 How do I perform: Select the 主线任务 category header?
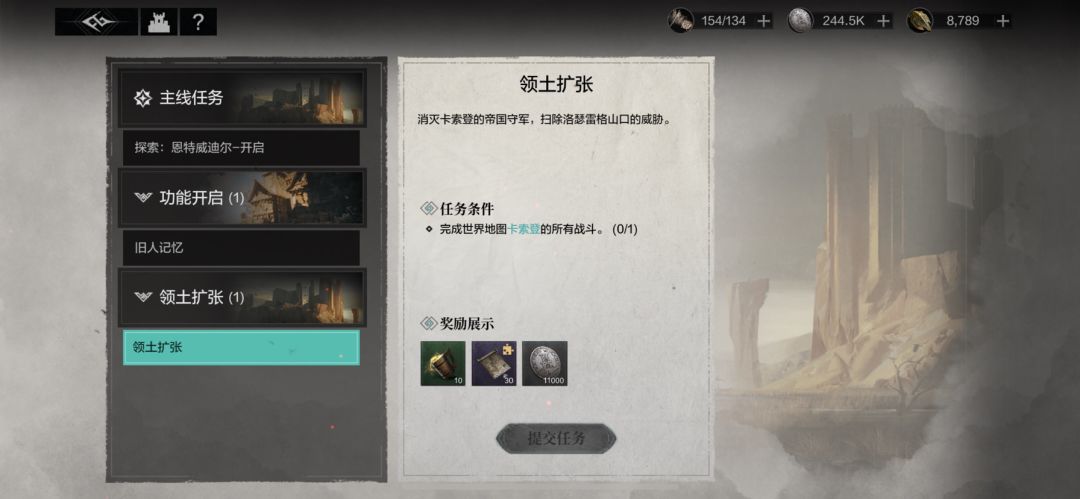click(x=242, y=98)
